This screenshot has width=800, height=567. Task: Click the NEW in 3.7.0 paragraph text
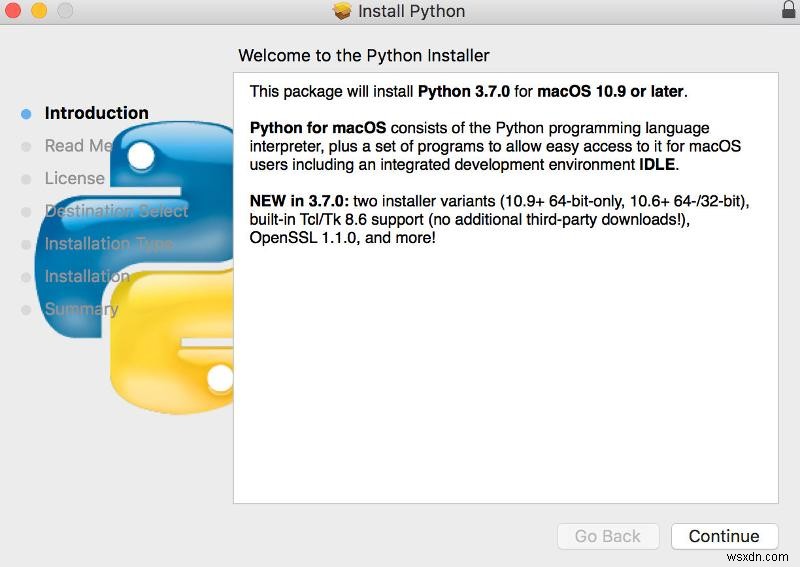(499, 220)
